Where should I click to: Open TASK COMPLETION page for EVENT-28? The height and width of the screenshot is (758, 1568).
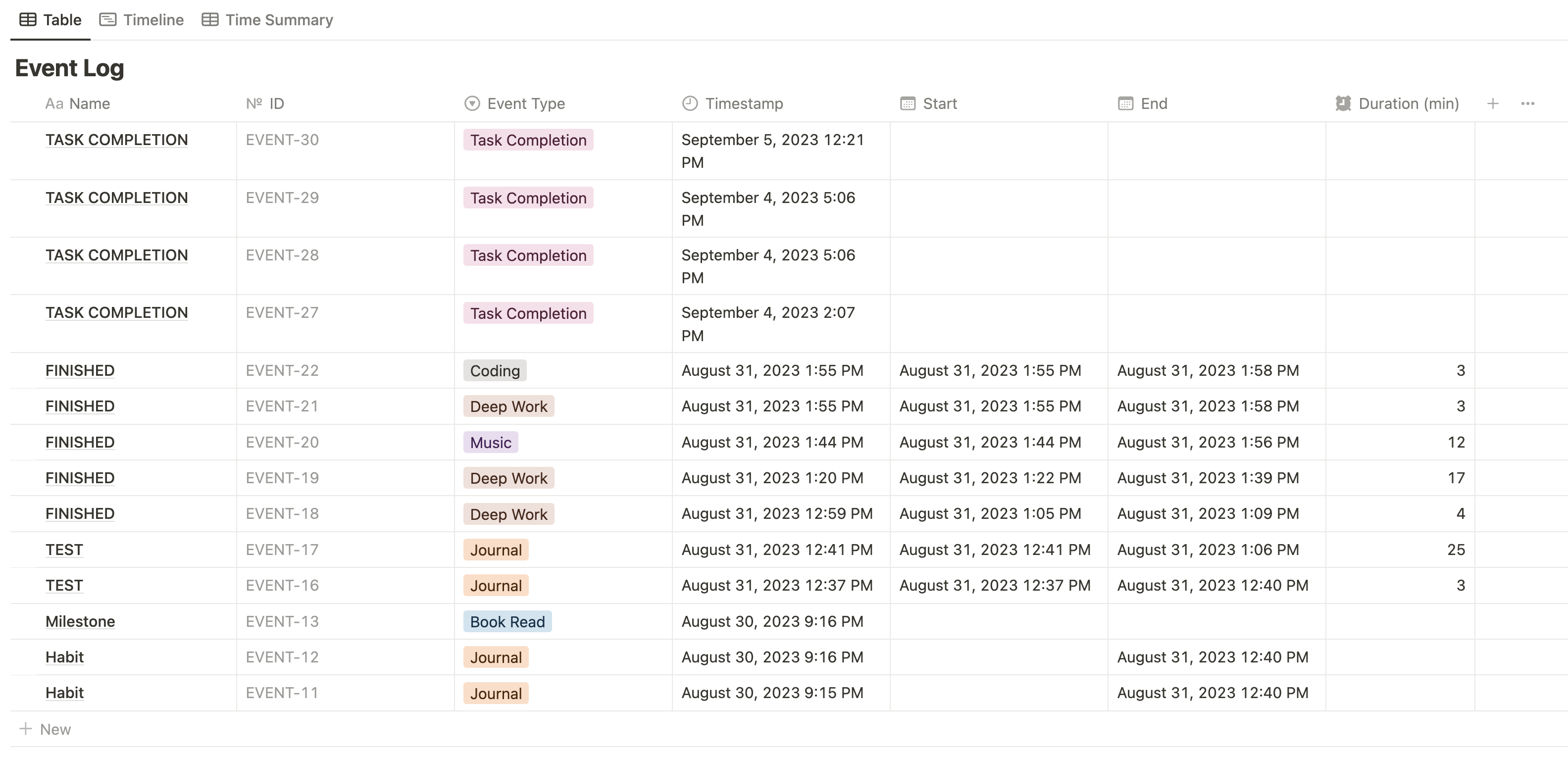pyautogui.click(x=116, y=255)
